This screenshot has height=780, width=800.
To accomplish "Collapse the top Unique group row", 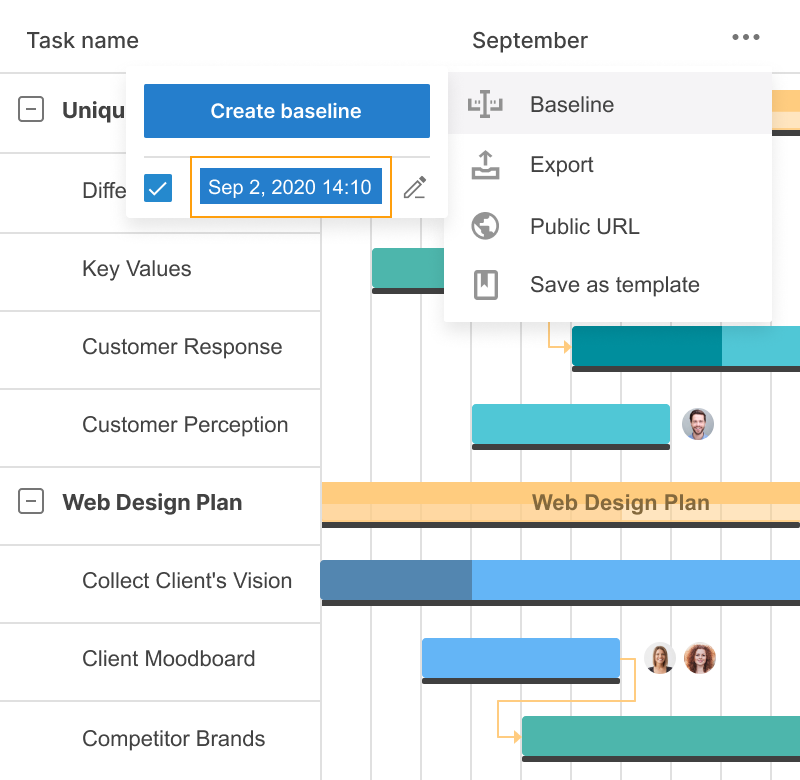I will 32,110.
